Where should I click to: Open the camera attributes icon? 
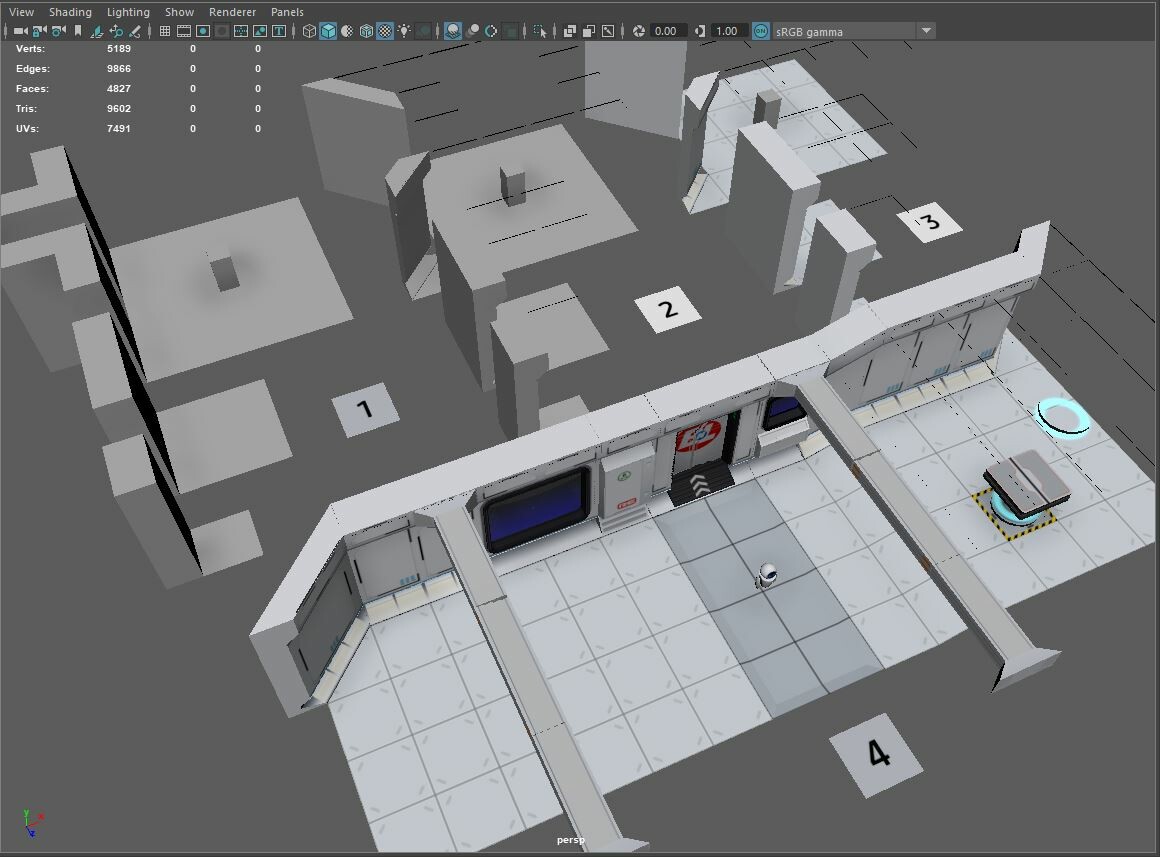tap(56, 30)
